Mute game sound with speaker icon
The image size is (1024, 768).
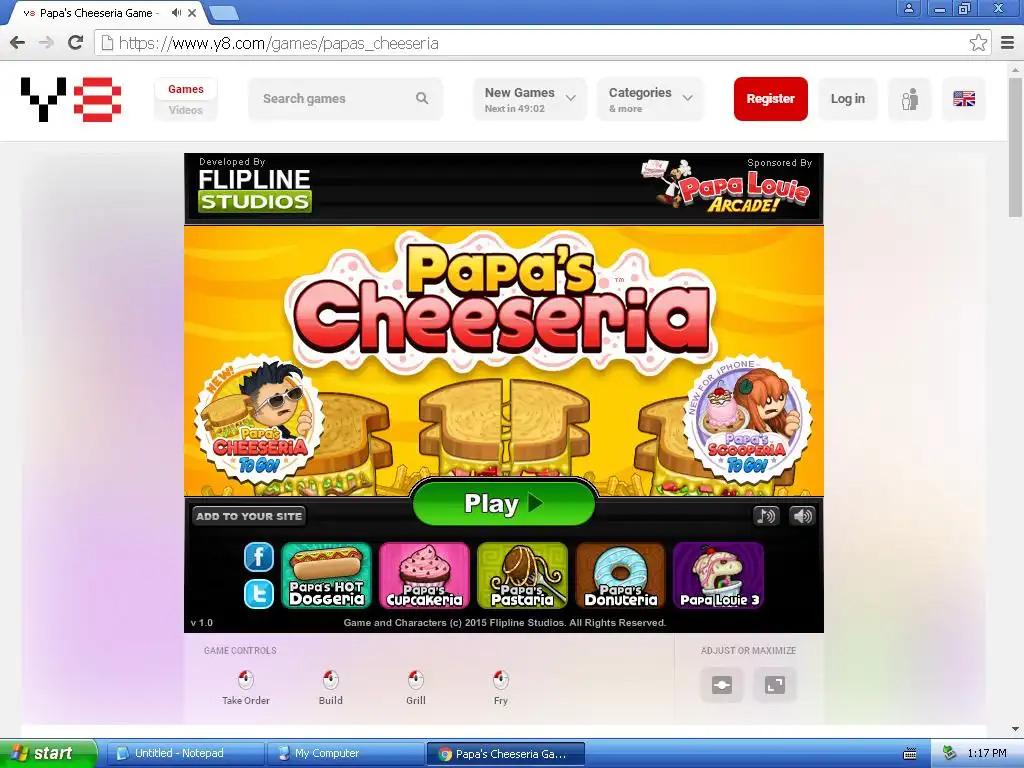[803, 516]
